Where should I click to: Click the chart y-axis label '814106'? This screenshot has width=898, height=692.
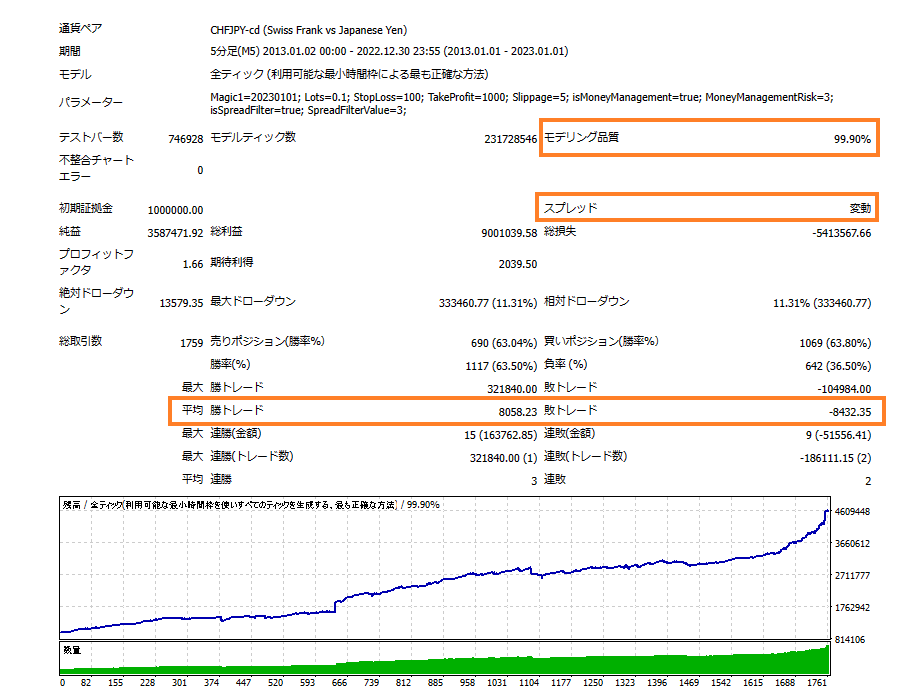tap(850, 639)
